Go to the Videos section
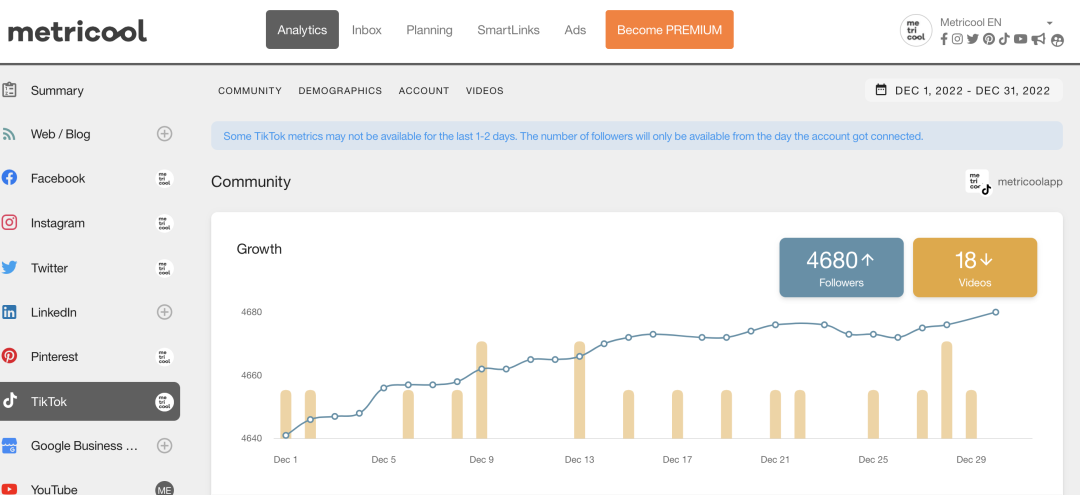This screenshot has width=1080, height=495. tap(484, 91)
